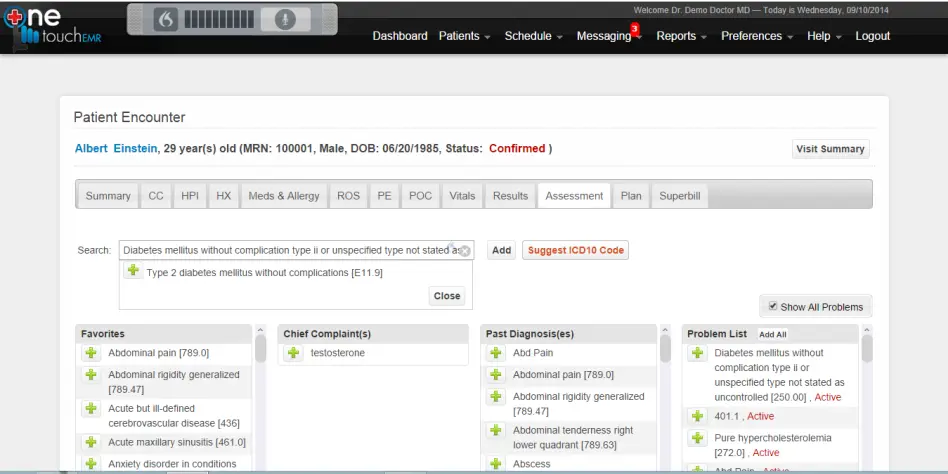The image size is (948, 474).
Task: Select the ROS tab
Action: (x=348, y=196)
